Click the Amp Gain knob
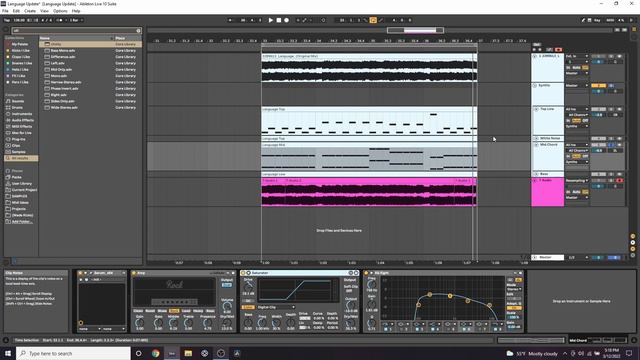640x360 pixels. click(x=139, y=322)
